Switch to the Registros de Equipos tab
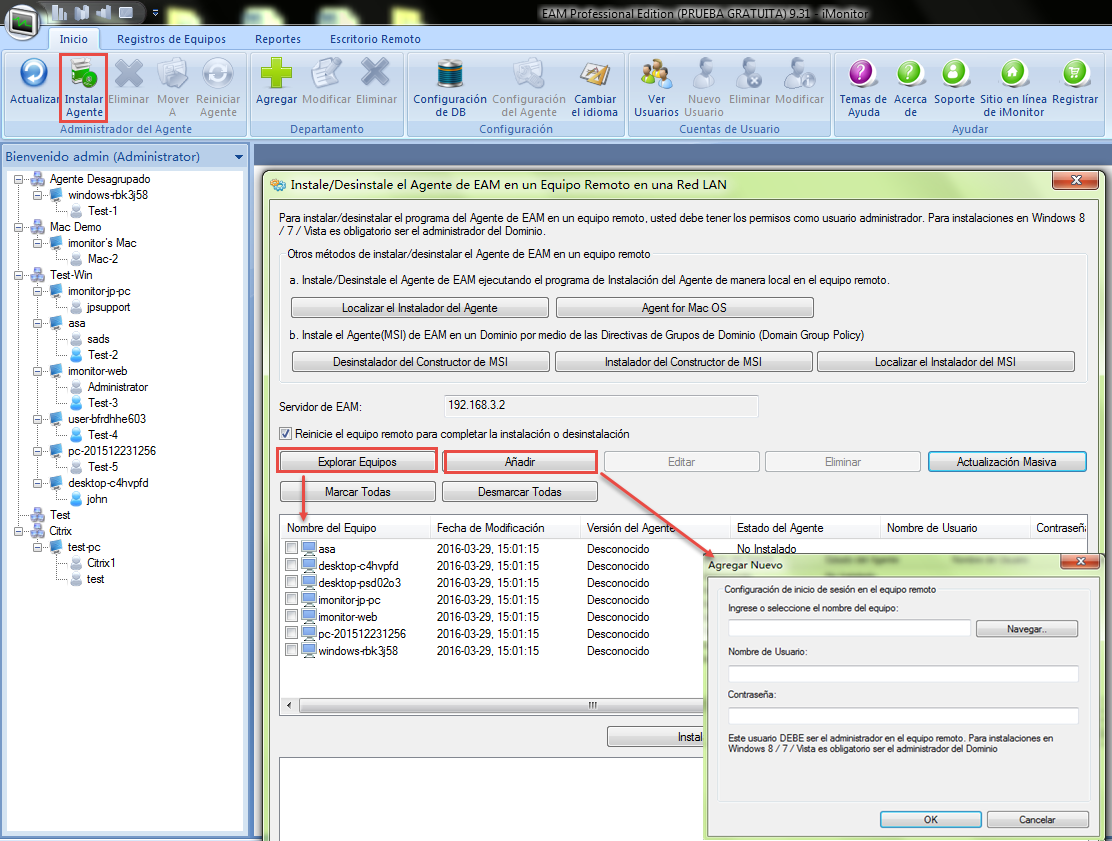Viewport: 1112px width, 841px height. (x=171, y=39)
